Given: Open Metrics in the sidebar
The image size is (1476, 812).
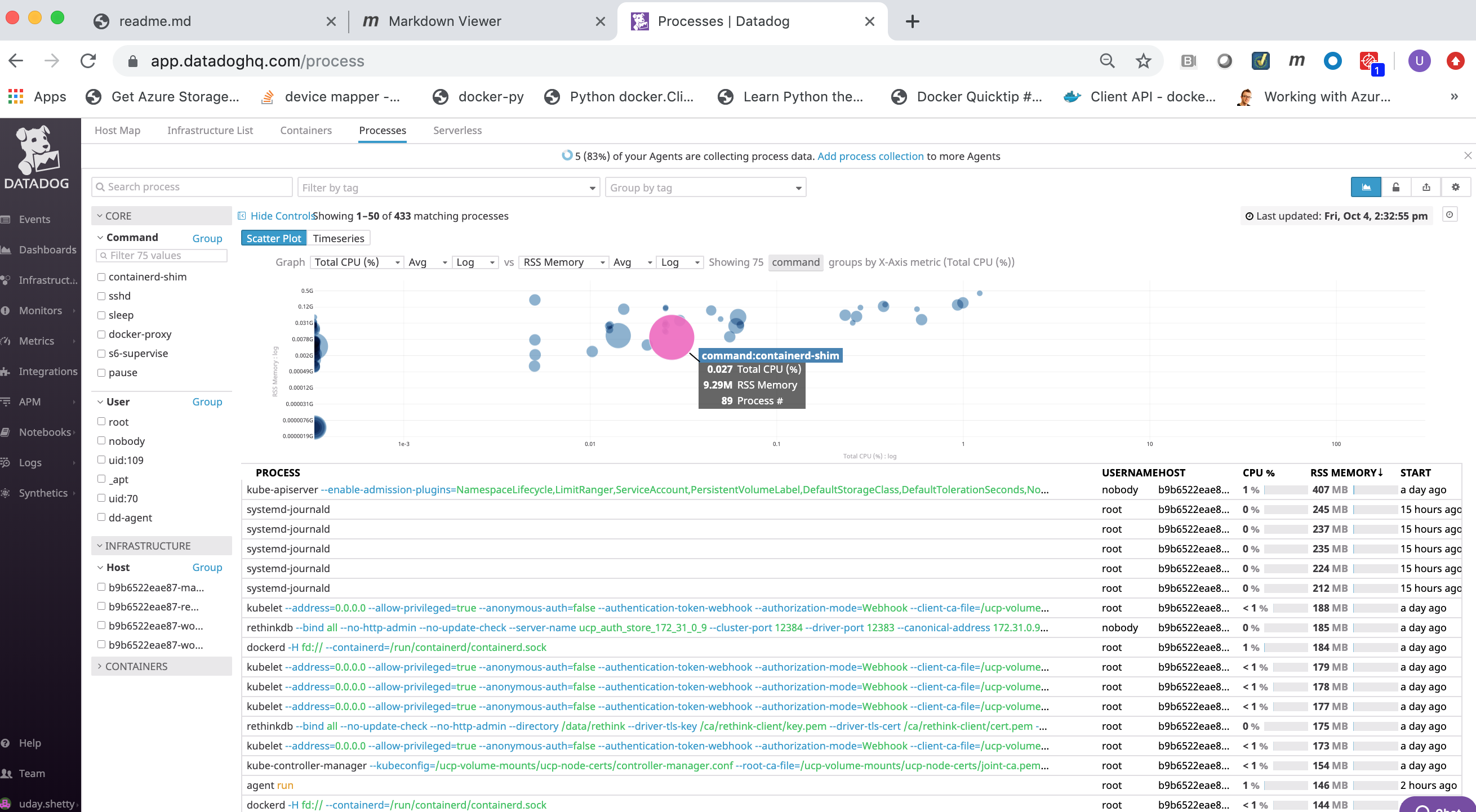Looking at the screenshot, I should [36, 341].
